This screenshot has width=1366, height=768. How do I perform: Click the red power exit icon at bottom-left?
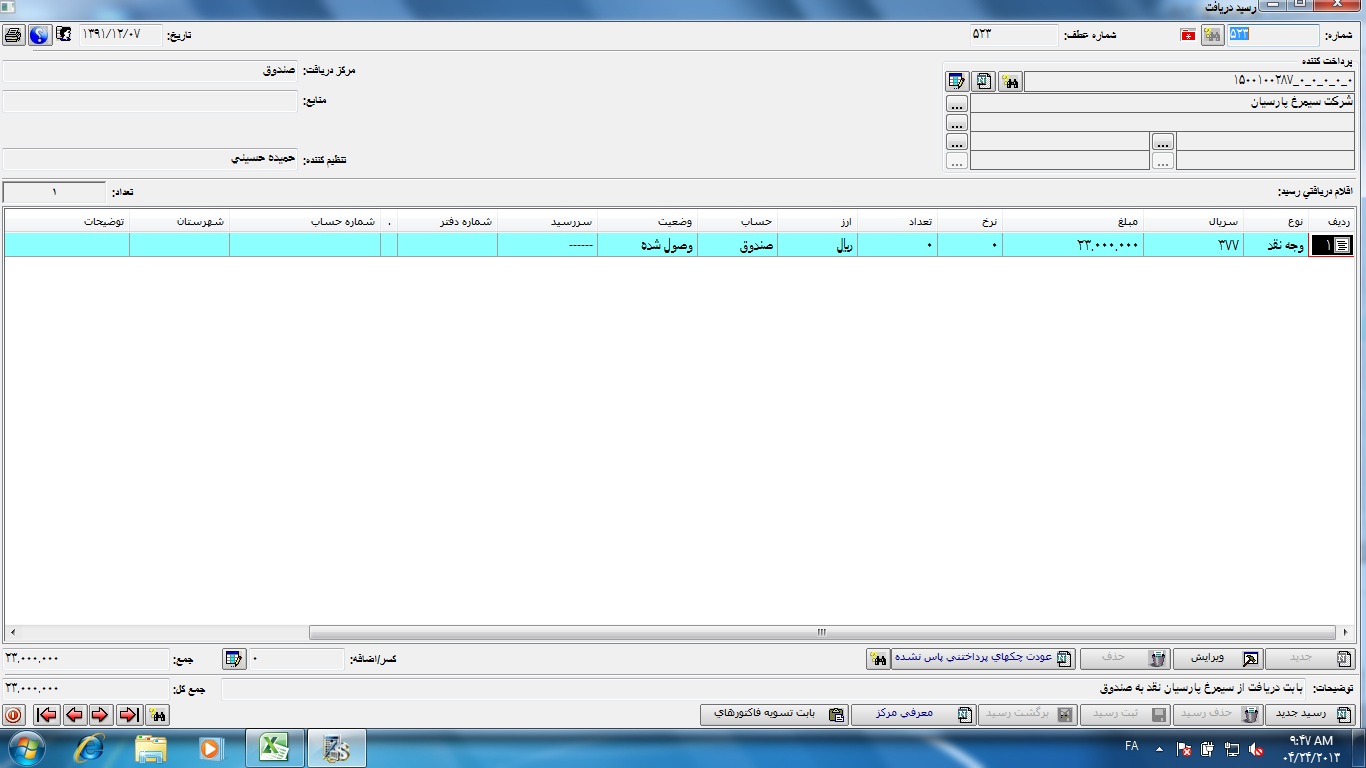[14, 715]
